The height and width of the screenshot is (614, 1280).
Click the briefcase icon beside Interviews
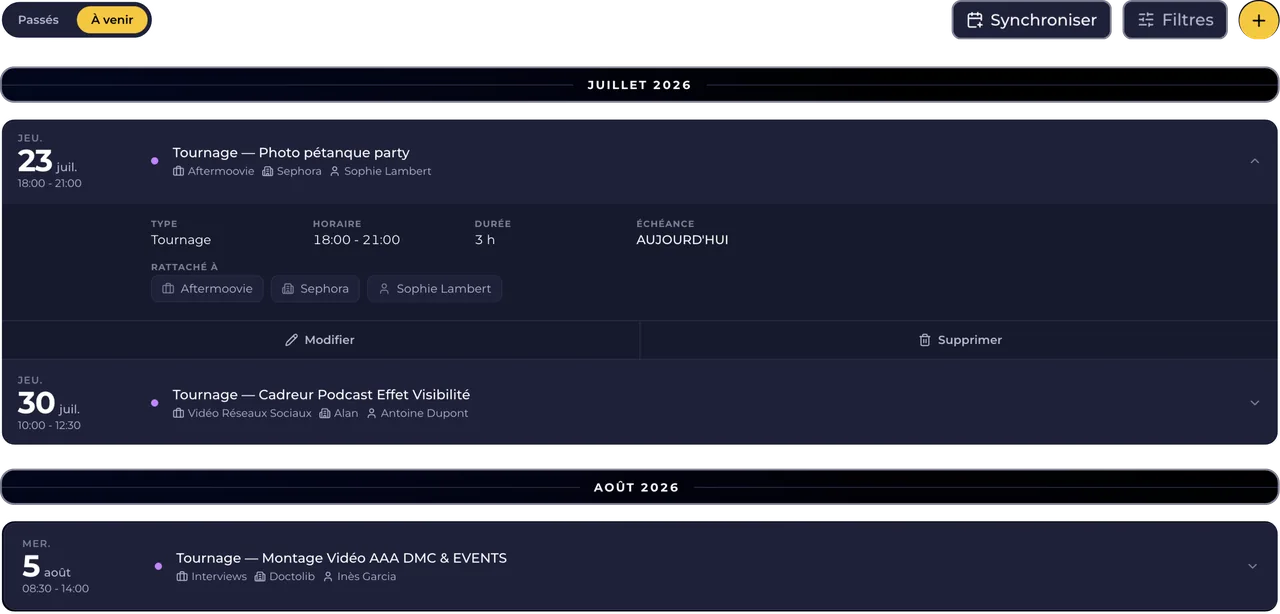(182, 576)
